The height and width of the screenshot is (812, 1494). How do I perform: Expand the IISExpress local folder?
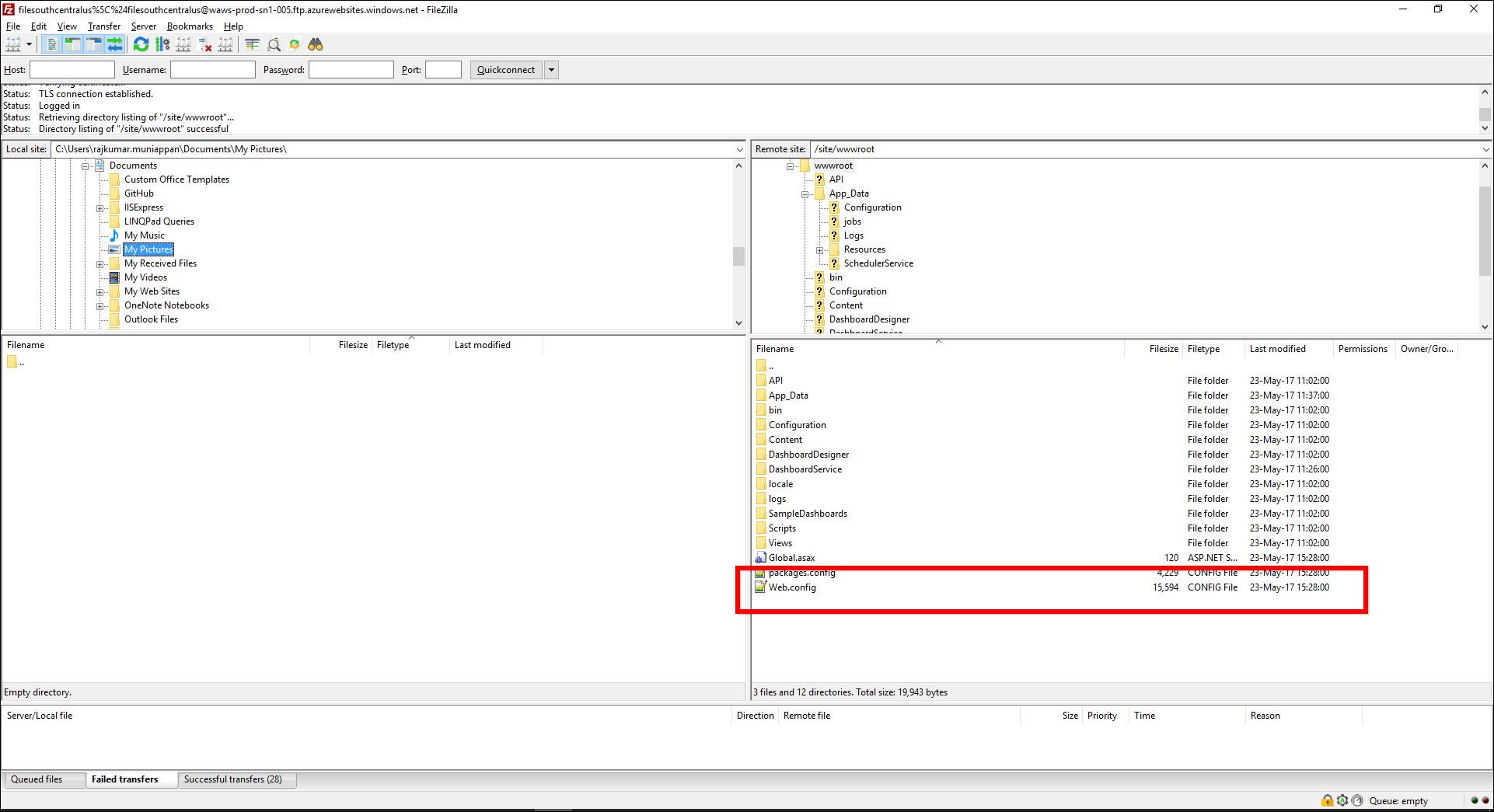tap(99, 208)
